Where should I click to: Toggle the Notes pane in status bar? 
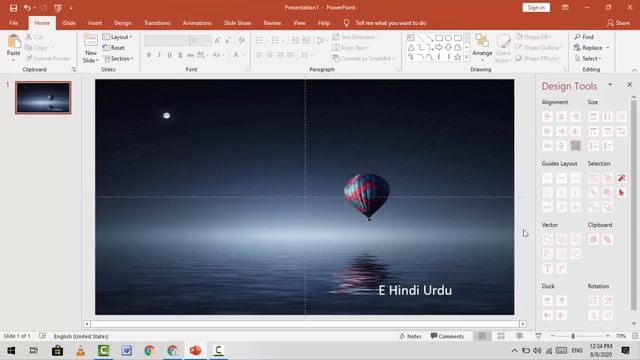coord(410,336)
